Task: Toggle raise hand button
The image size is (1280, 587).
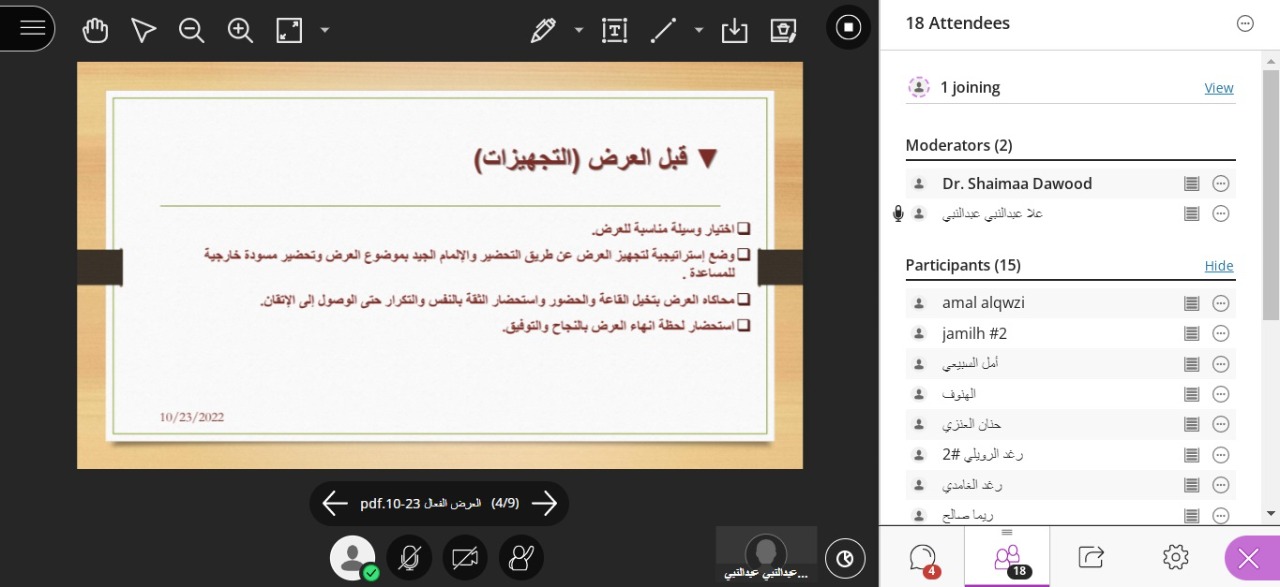Action: 521,558
